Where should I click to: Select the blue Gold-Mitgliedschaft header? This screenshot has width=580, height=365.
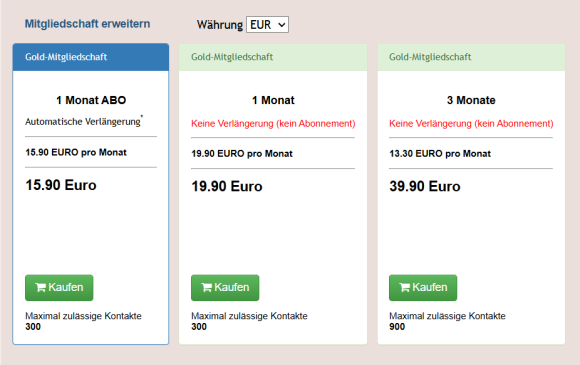coord(91,57)
